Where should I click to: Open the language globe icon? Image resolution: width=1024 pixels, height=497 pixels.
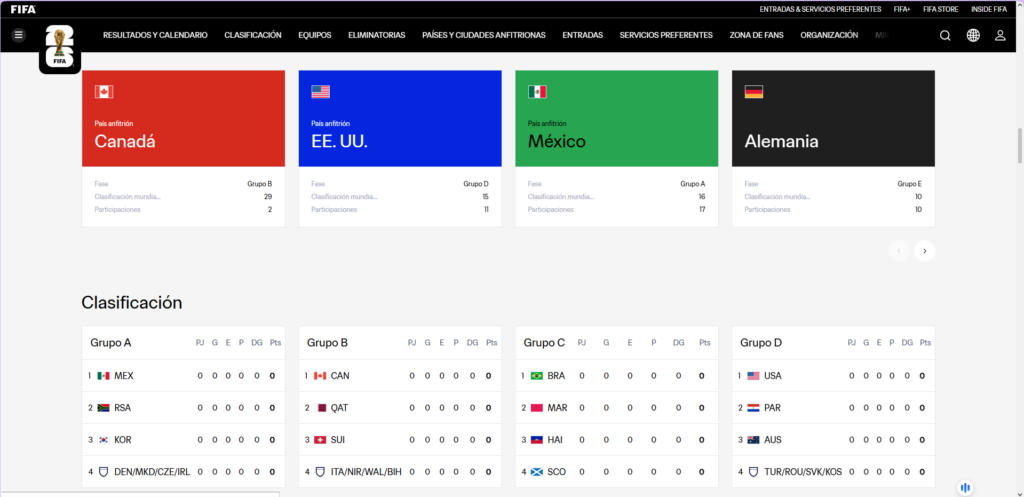(x=973, y=35)
